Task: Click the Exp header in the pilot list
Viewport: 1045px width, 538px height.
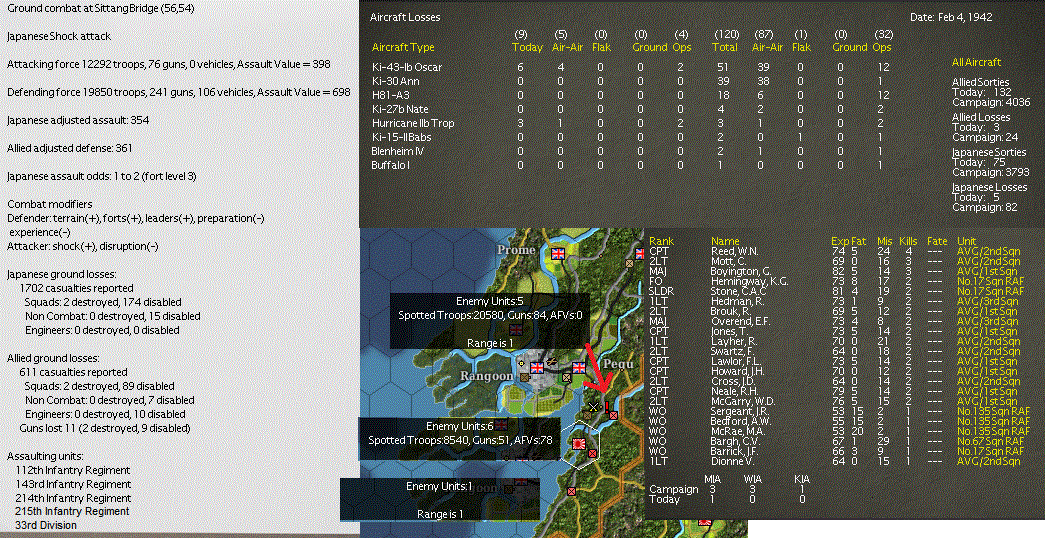Action: pyautogui.click(x=840, y=241)
